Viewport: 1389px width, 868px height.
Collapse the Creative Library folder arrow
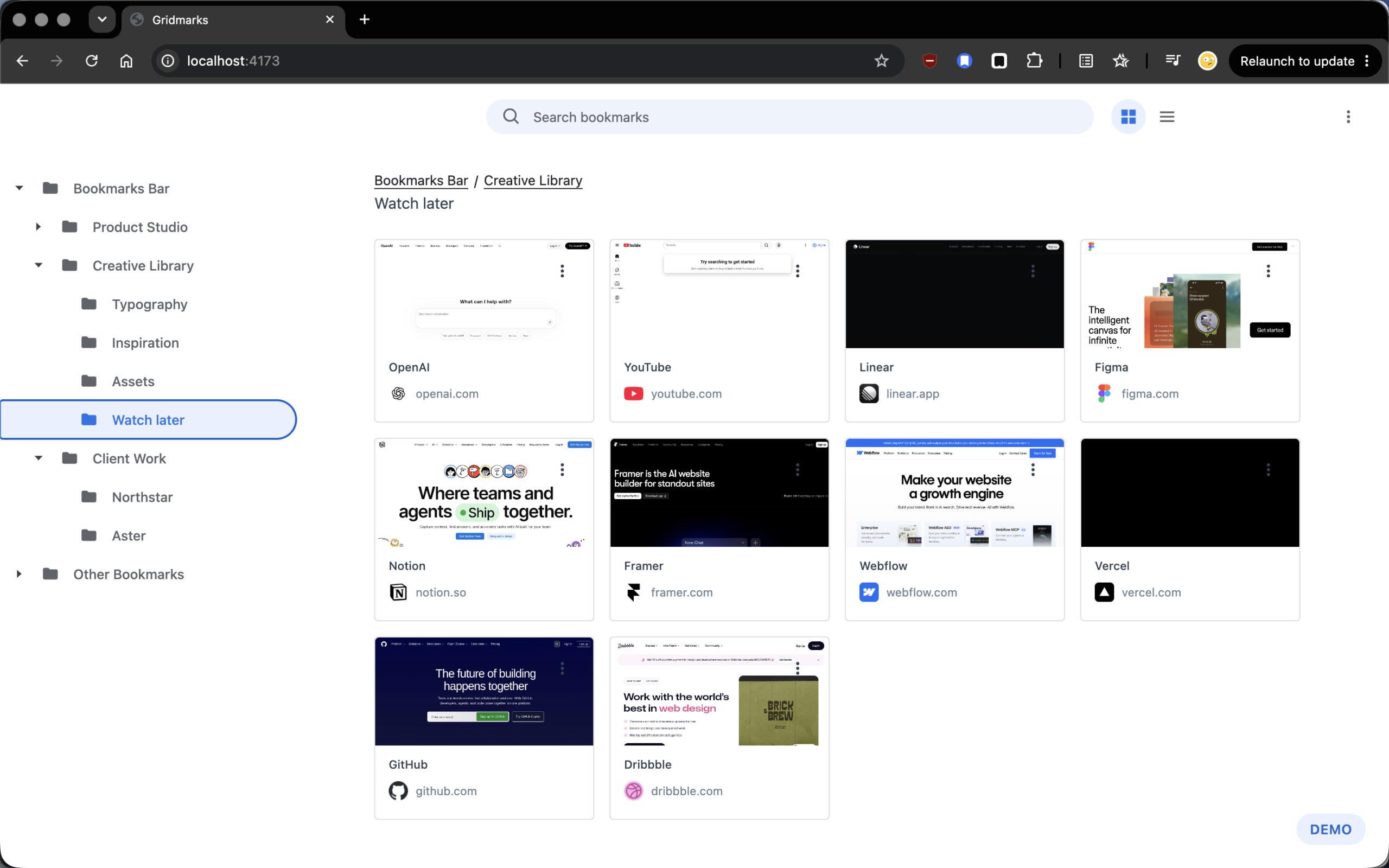(x=39, y=265)
